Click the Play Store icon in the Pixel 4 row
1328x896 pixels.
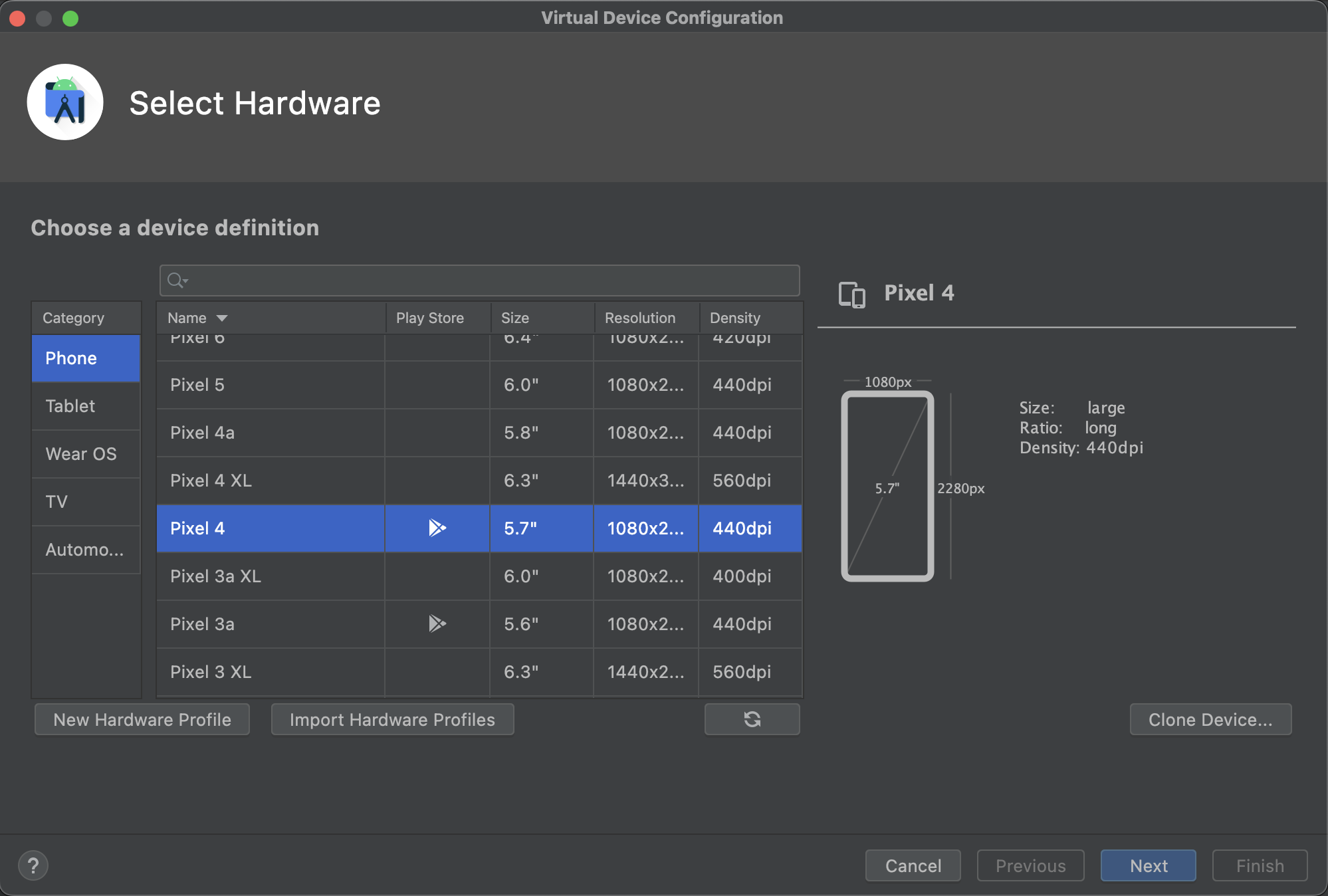click(437, 528)
